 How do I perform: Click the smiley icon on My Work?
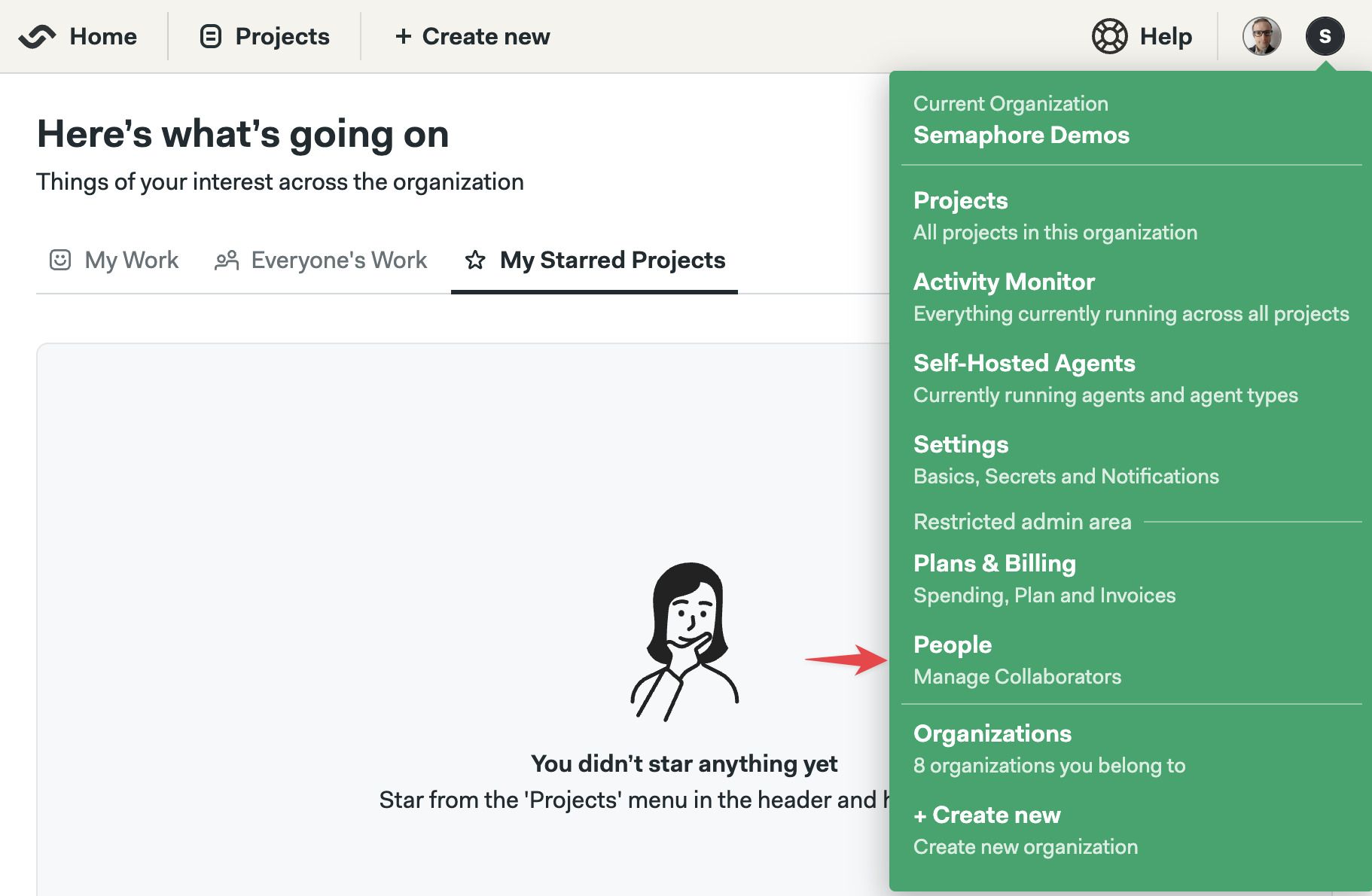tap(60, 260)
